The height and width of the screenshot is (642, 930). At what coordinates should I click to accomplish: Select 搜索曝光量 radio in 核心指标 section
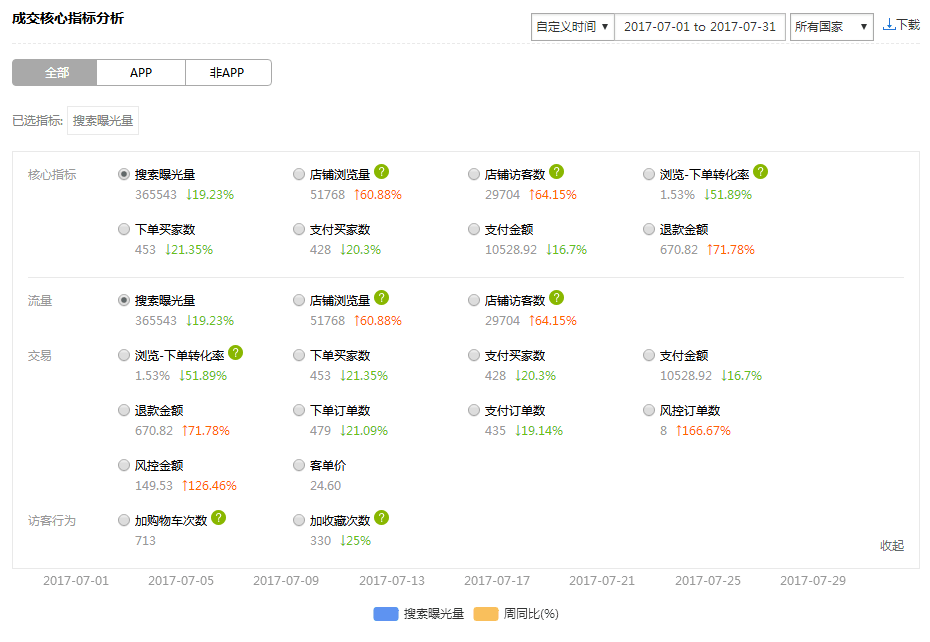tap(123, 174)
